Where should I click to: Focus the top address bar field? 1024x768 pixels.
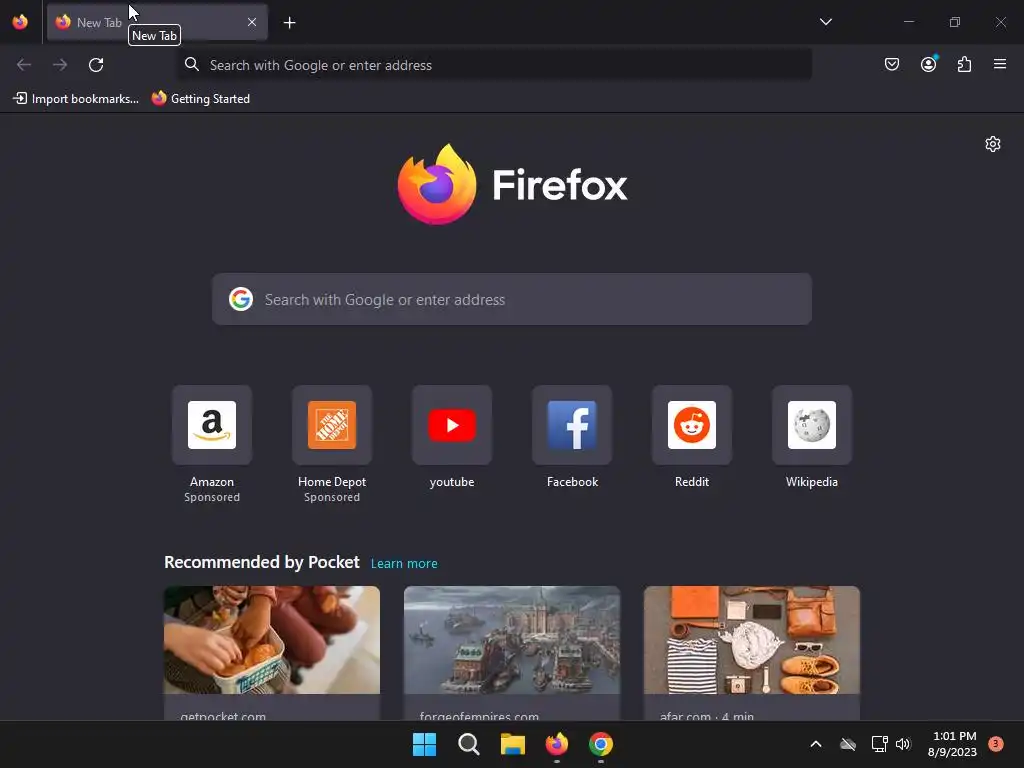[495, 65]
